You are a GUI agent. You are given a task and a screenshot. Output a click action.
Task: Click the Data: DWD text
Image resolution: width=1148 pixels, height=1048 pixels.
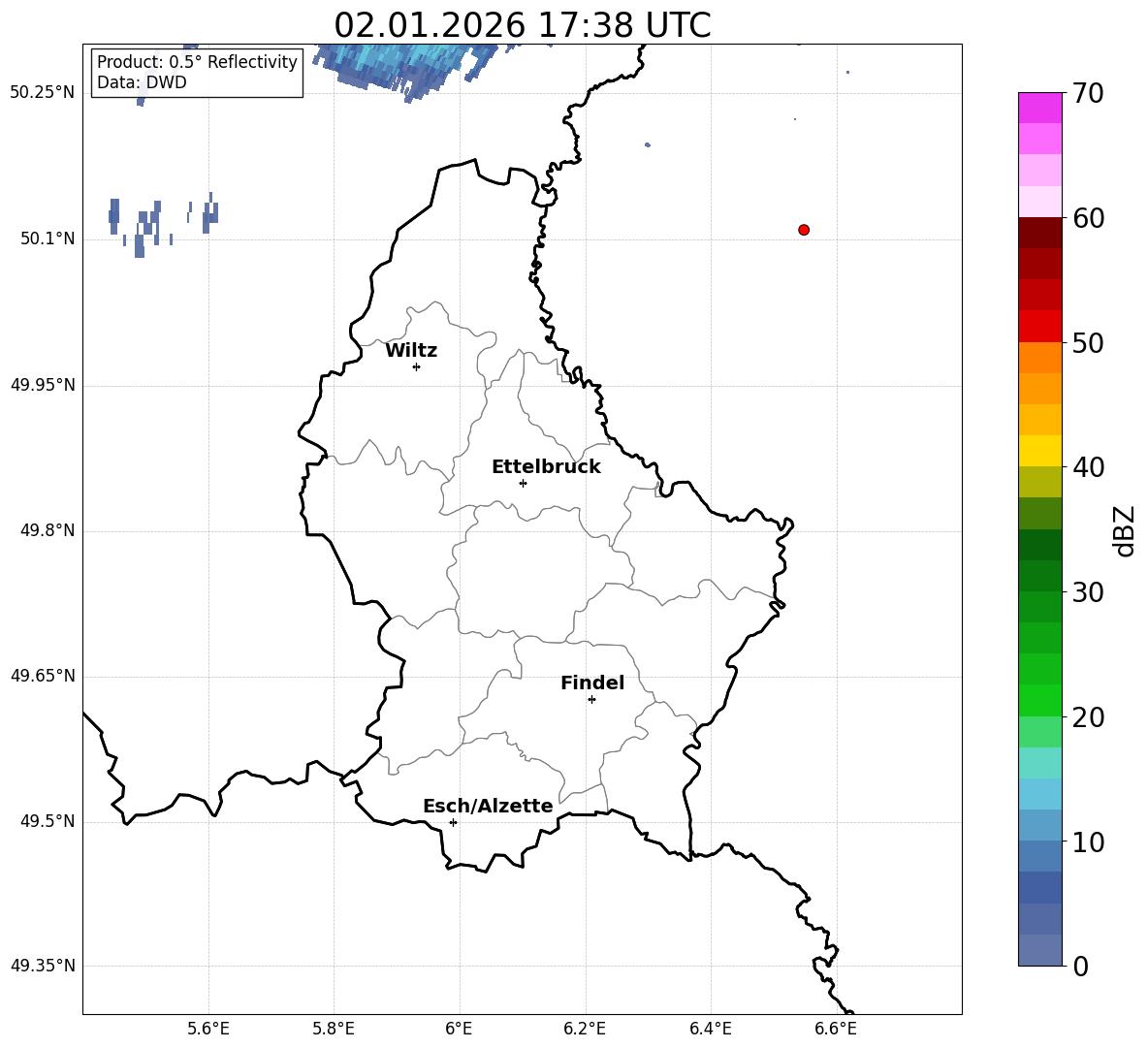[x=142, y=82]
